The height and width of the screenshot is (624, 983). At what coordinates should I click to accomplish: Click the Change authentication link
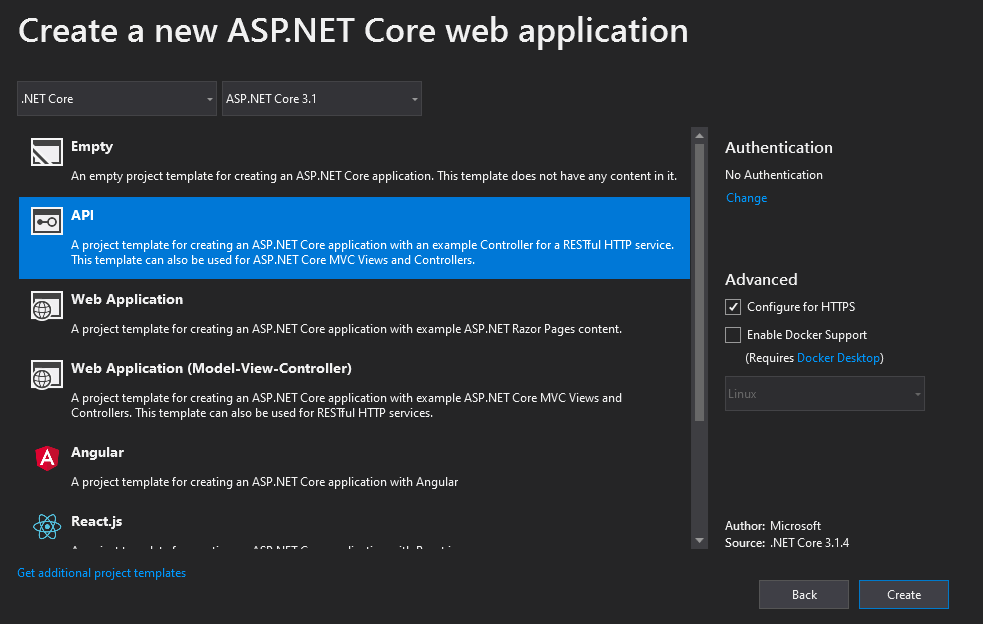click(x=746, y=198)
